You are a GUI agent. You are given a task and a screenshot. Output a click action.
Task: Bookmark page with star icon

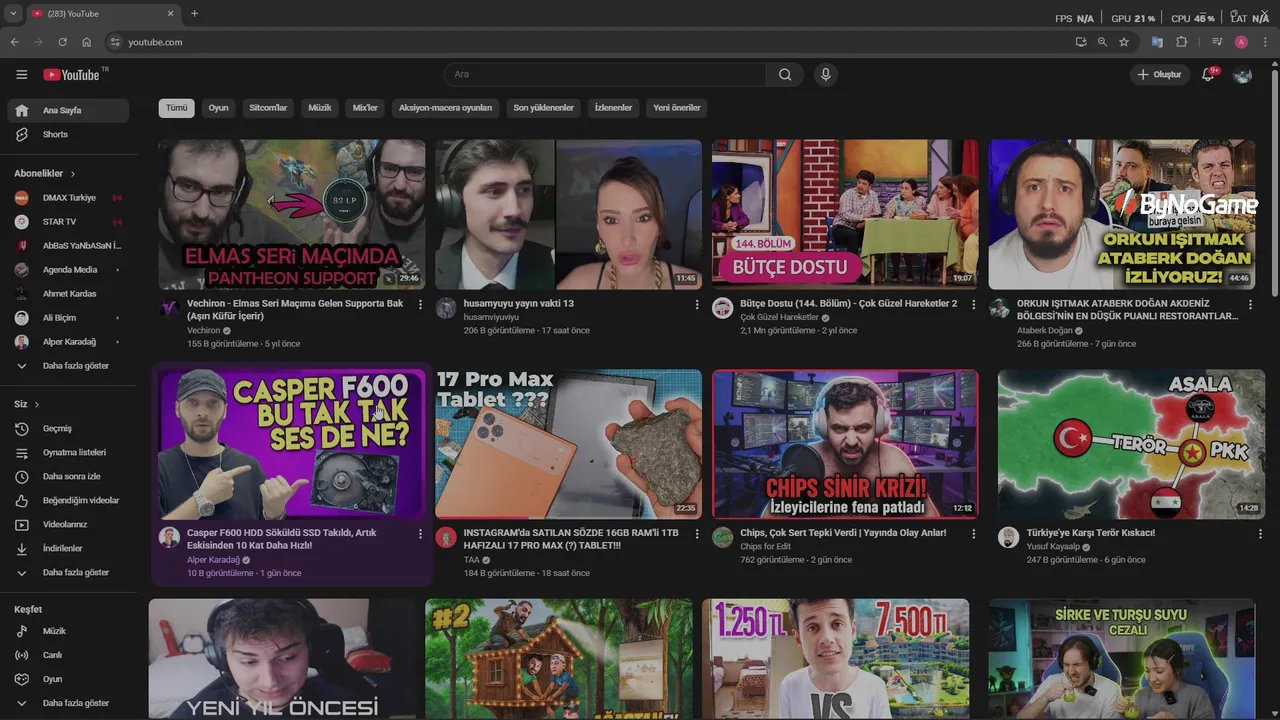[1124, 42]
